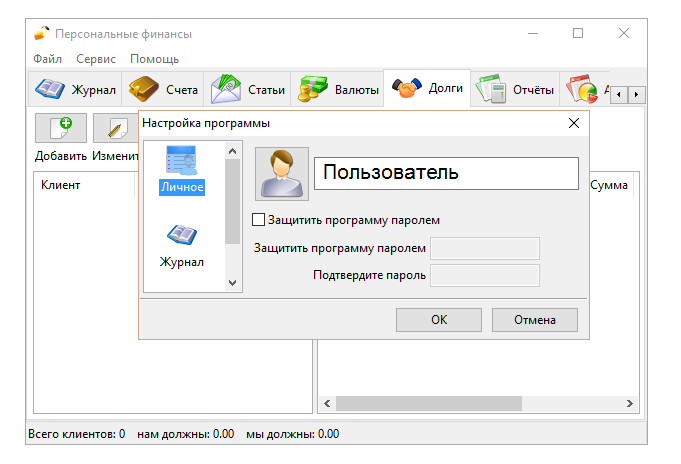Click the horizontal scrollbar thumb in table

[x=429, y=404]
